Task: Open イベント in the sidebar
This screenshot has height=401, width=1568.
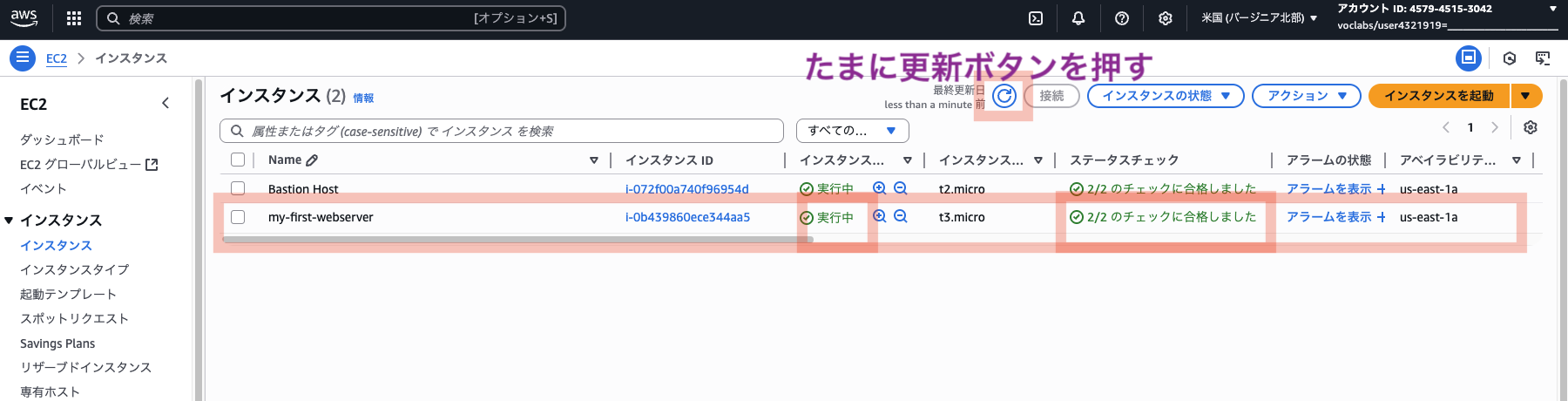Action: pos(44,188)
